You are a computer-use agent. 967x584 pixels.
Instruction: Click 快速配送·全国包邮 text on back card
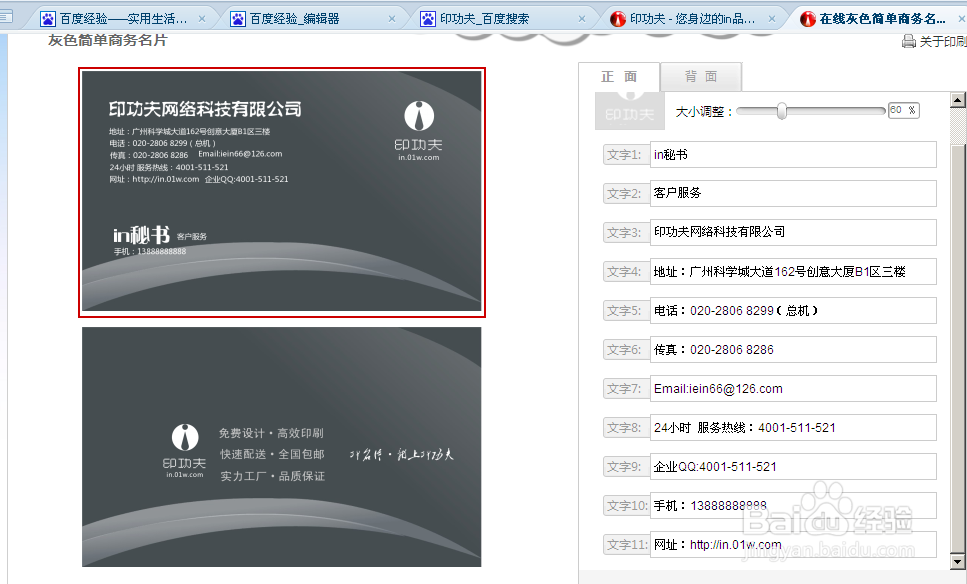coord(272,454)
